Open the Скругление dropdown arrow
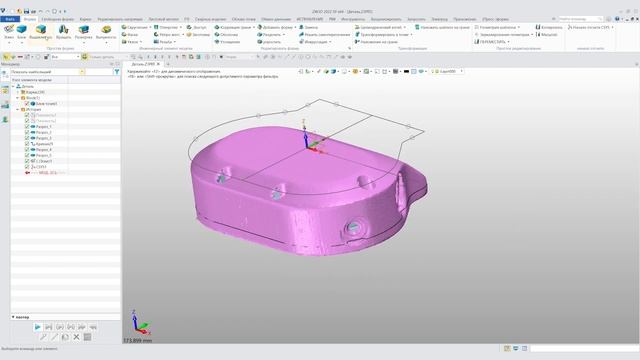The height and width of the screenshot is (360, 640). tap(150, 27)
